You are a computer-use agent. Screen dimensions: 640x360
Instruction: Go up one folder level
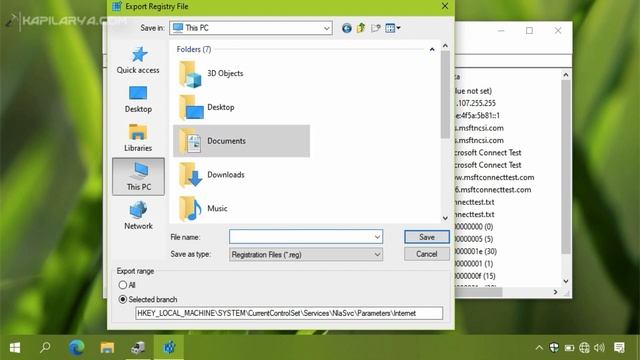pyautogui.click(x=361, y=28)
